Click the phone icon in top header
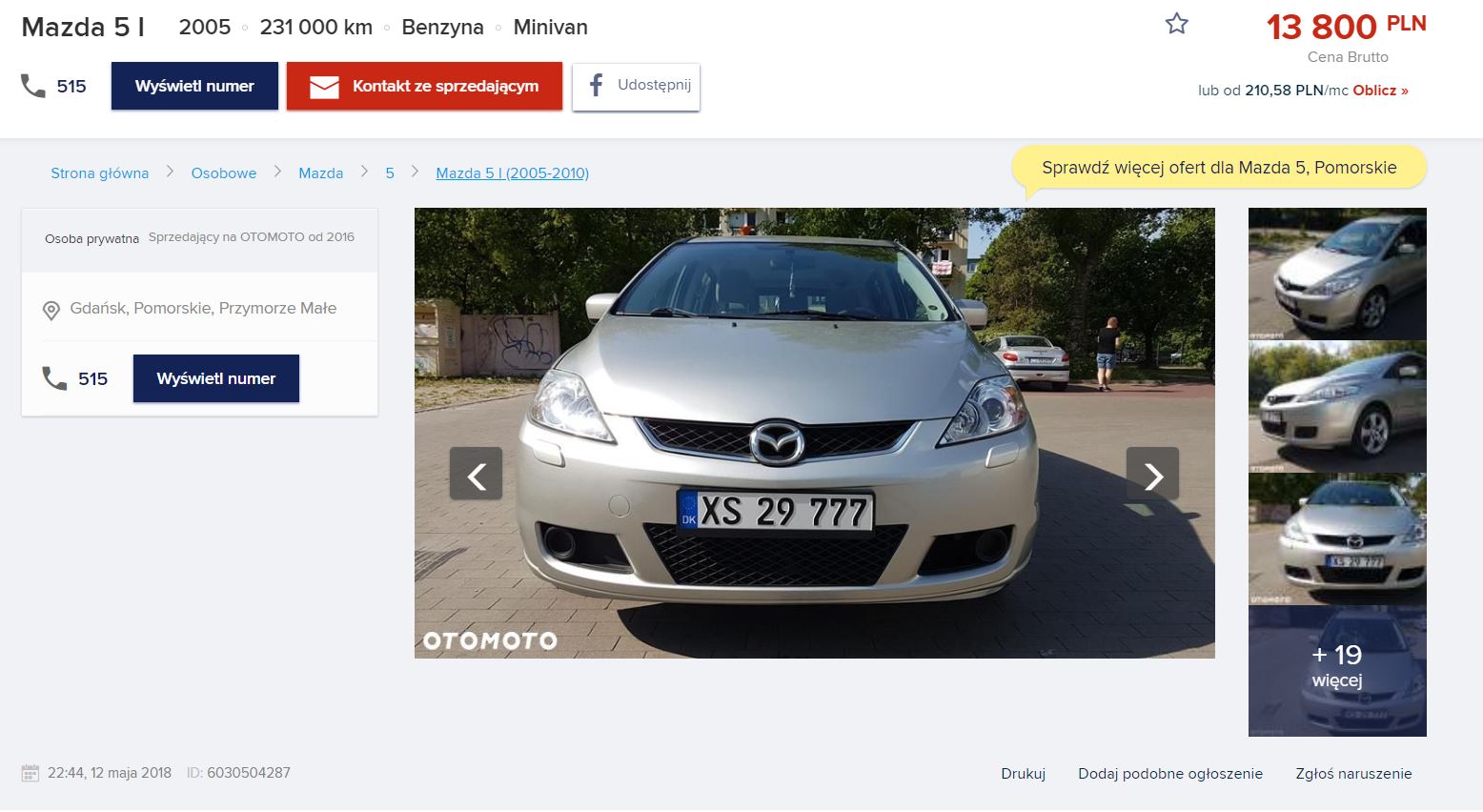 [x=33, y=87]
